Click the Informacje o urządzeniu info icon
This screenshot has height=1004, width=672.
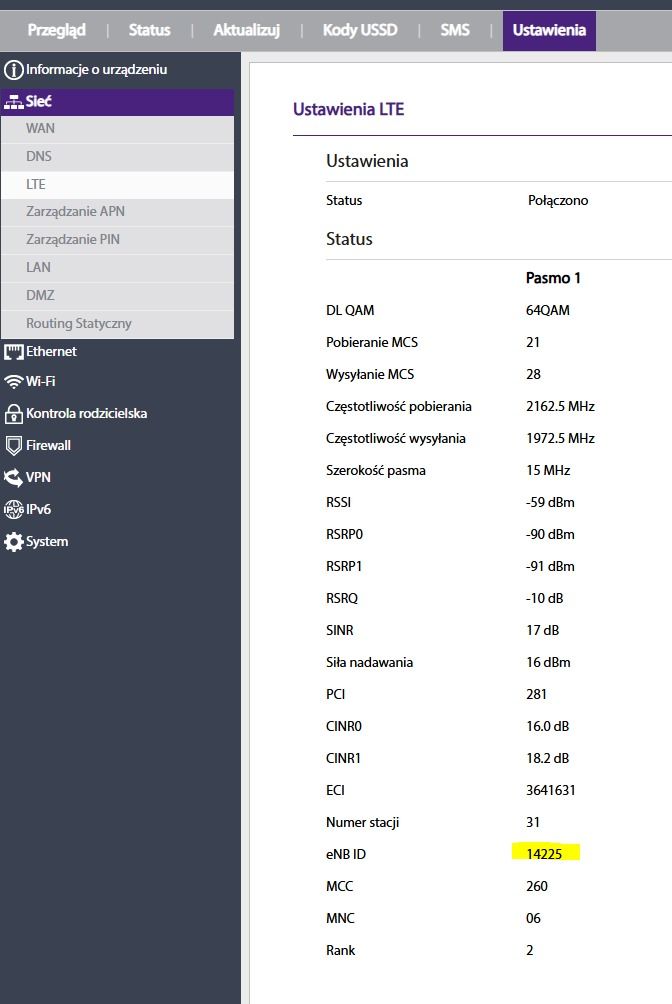pyautogui.click(x=13, y=70)
